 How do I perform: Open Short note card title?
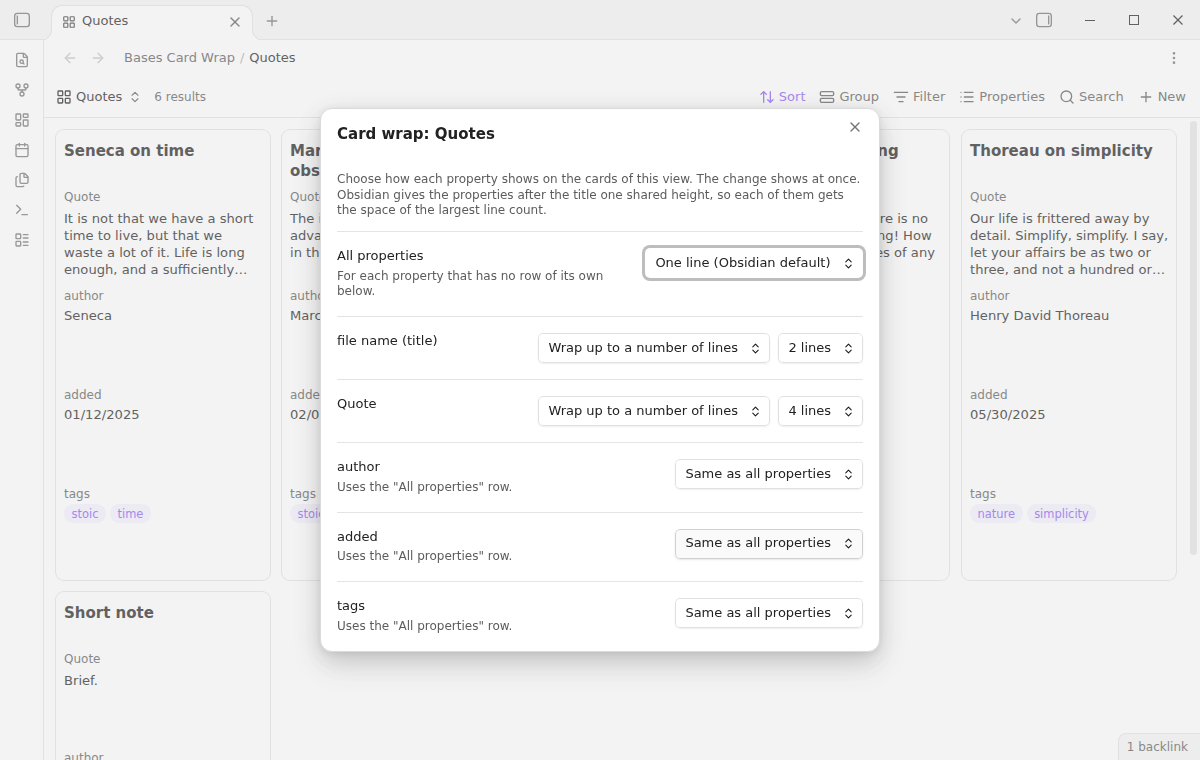coord(109,613)
